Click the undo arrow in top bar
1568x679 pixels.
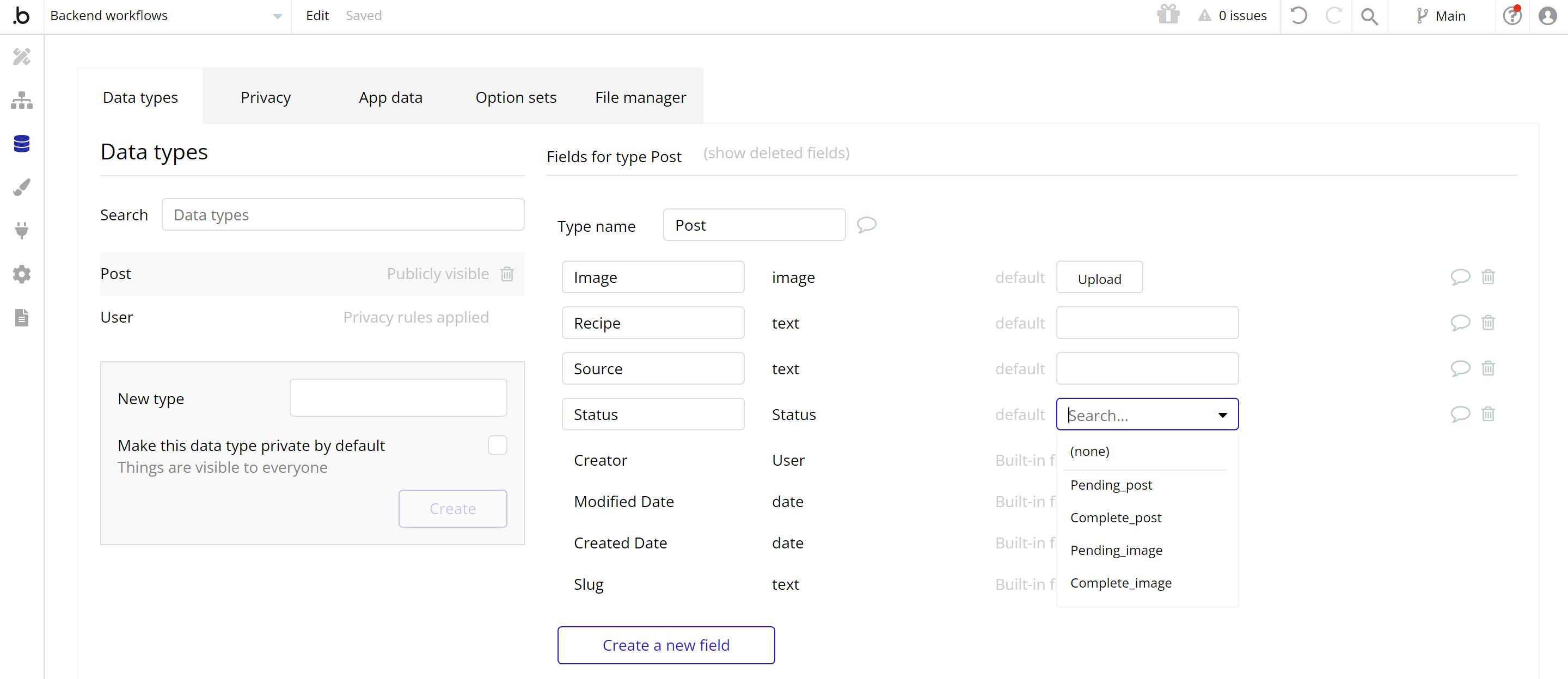[x=1298, y=16]
